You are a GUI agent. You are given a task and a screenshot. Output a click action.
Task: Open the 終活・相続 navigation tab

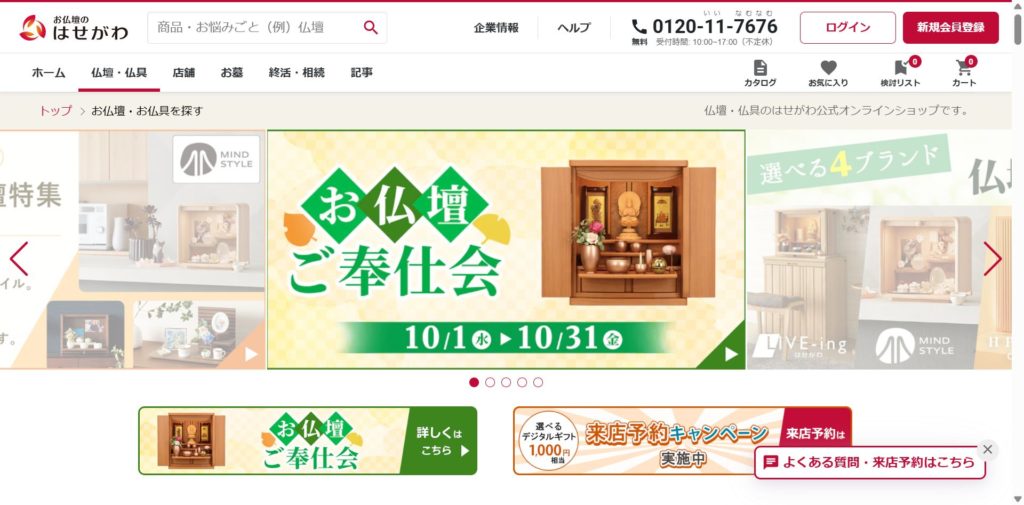click(x=296, y=73)
